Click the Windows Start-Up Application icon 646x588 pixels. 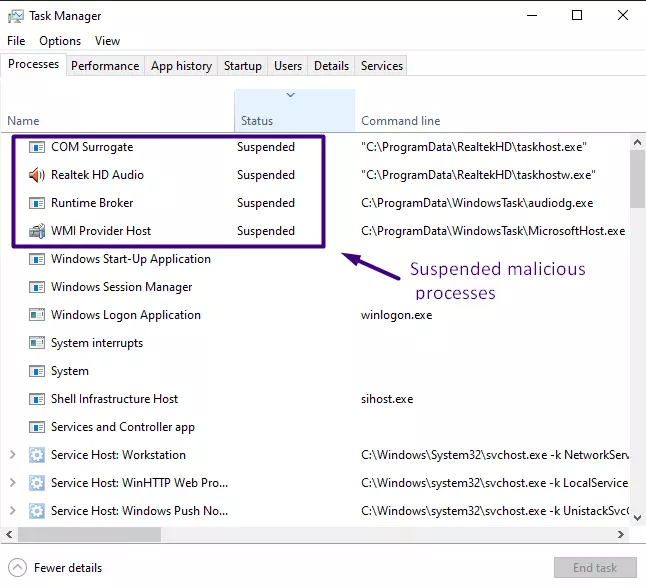pos(37,259)
